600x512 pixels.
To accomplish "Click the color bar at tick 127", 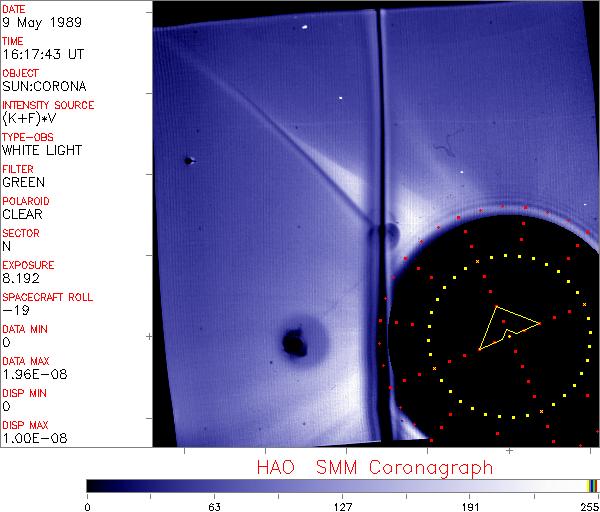I will point(342,485).
